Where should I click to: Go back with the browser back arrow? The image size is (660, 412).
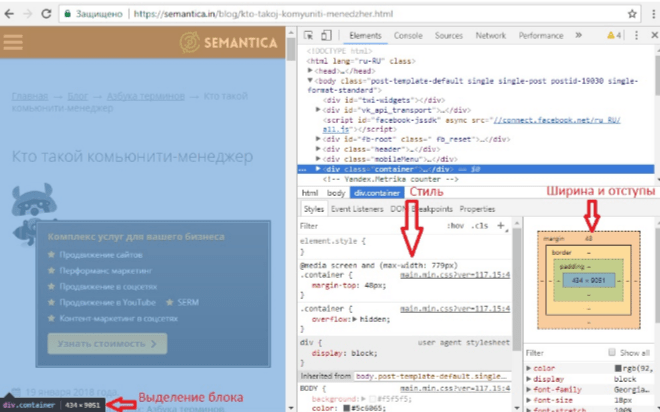9,14
